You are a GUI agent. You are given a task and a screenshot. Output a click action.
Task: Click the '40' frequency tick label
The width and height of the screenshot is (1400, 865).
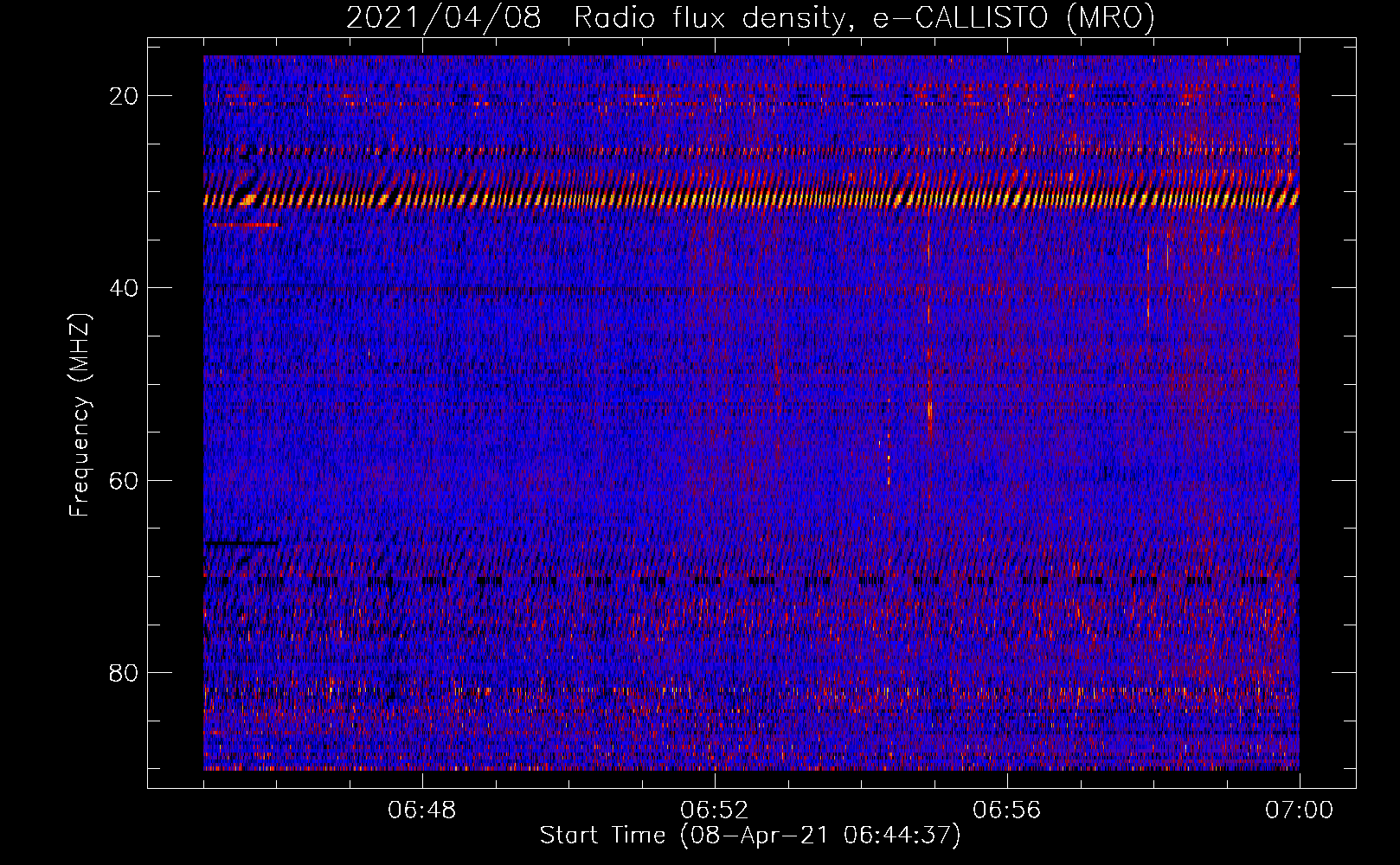[124, 288]
